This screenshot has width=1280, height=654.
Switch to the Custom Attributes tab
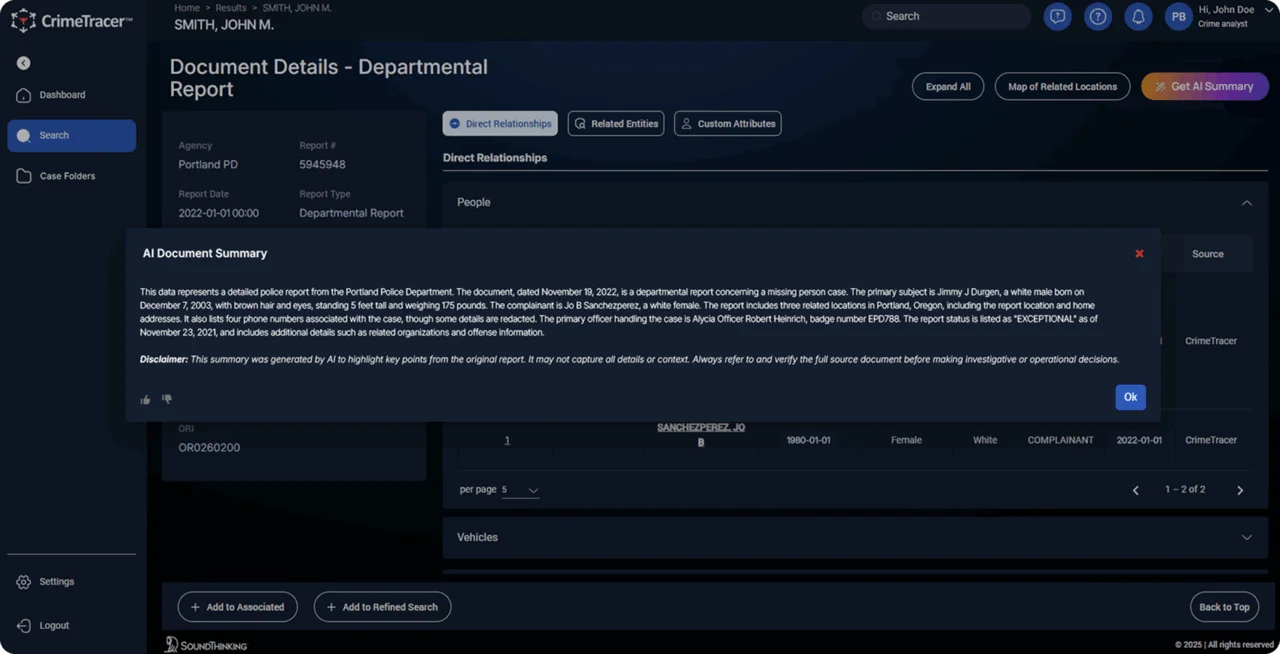(x=728, y=124)
